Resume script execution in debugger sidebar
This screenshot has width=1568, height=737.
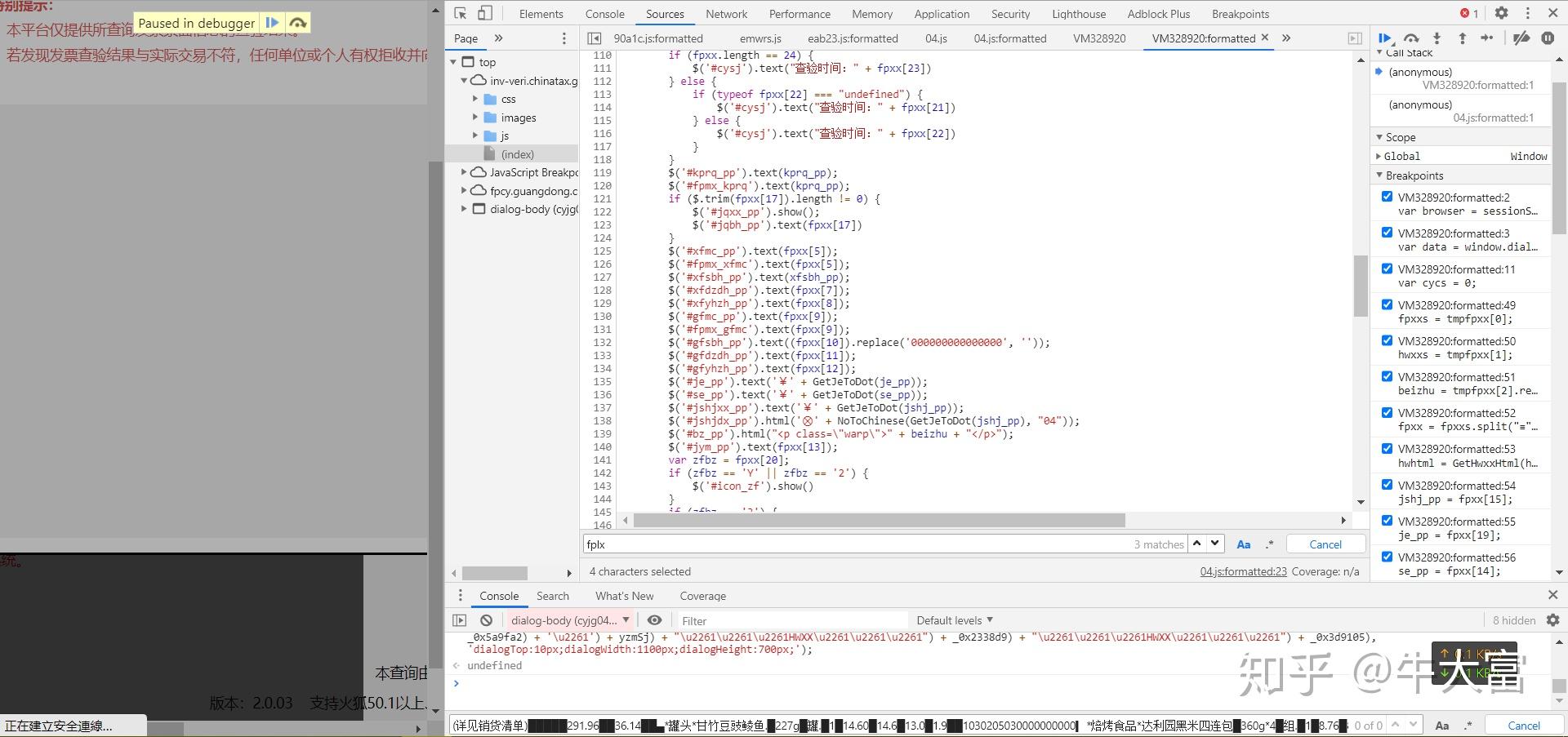pyautogui.click(x=1385, y=38)
